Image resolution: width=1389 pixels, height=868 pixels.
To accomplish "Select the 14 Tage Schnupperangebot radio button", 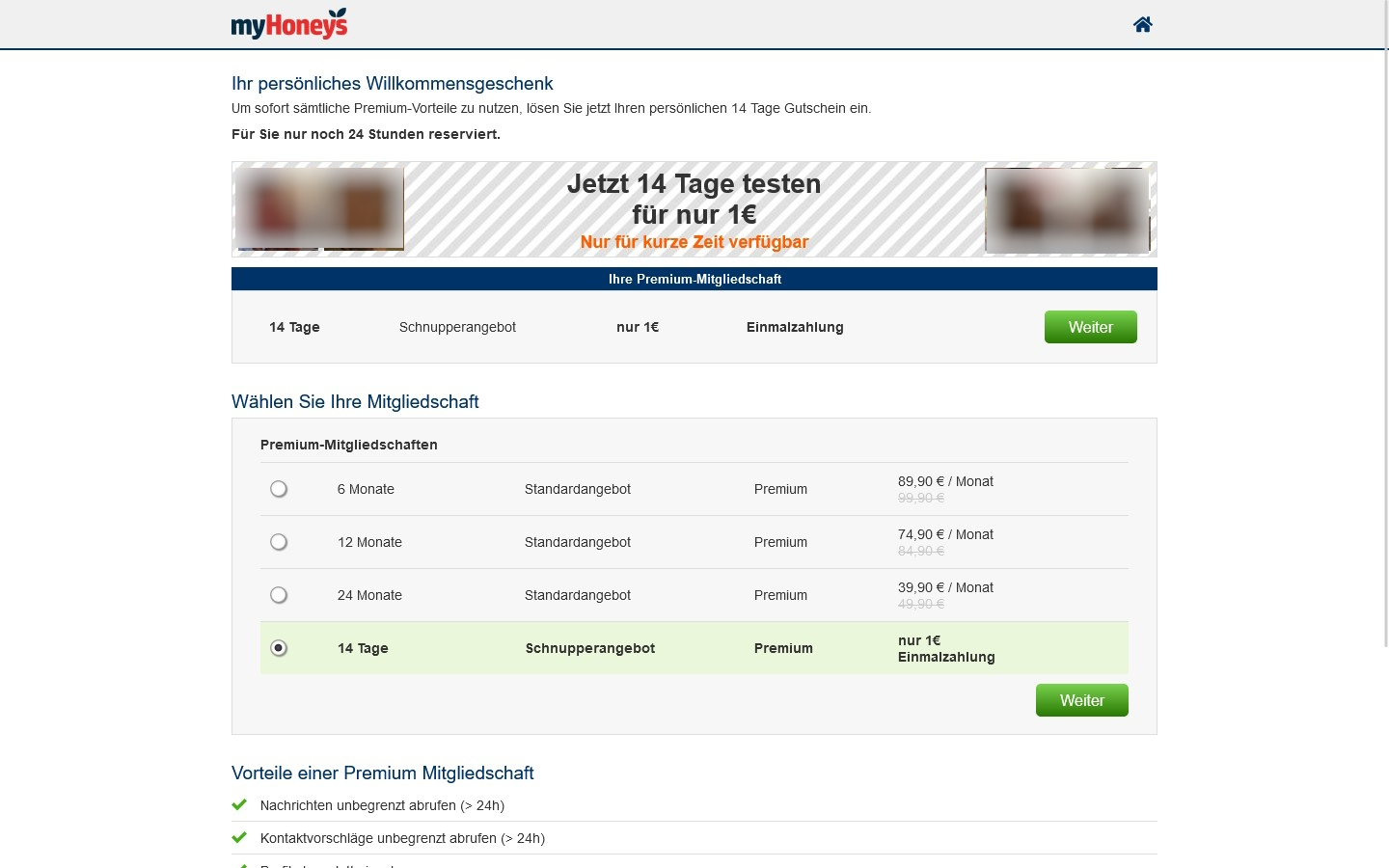I will coord(279,648).
